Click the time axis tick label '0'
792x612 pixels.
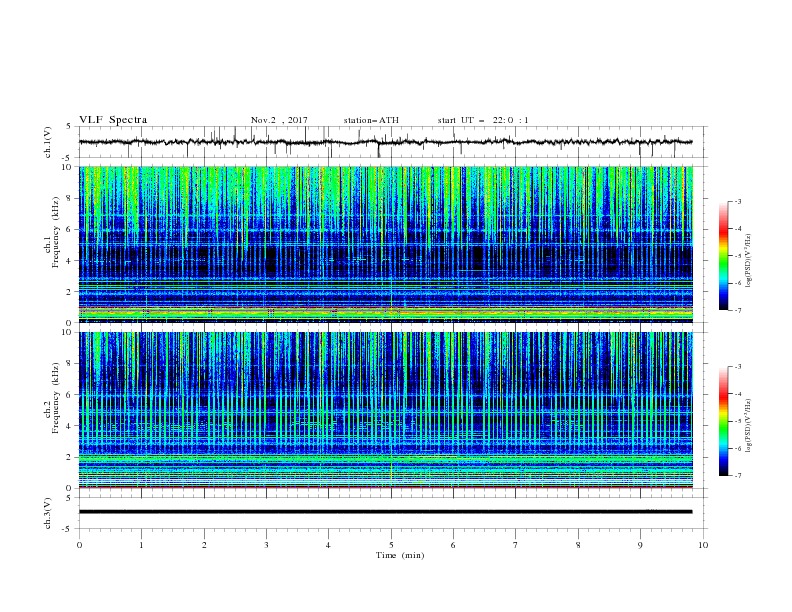coord(79,545)
